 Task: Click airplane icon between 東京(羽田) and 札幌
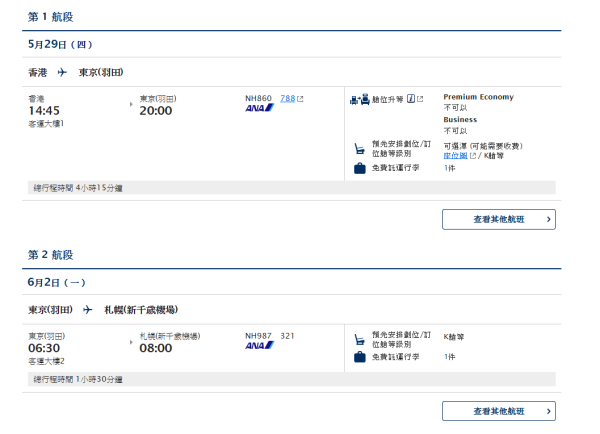tap(88, 310)
